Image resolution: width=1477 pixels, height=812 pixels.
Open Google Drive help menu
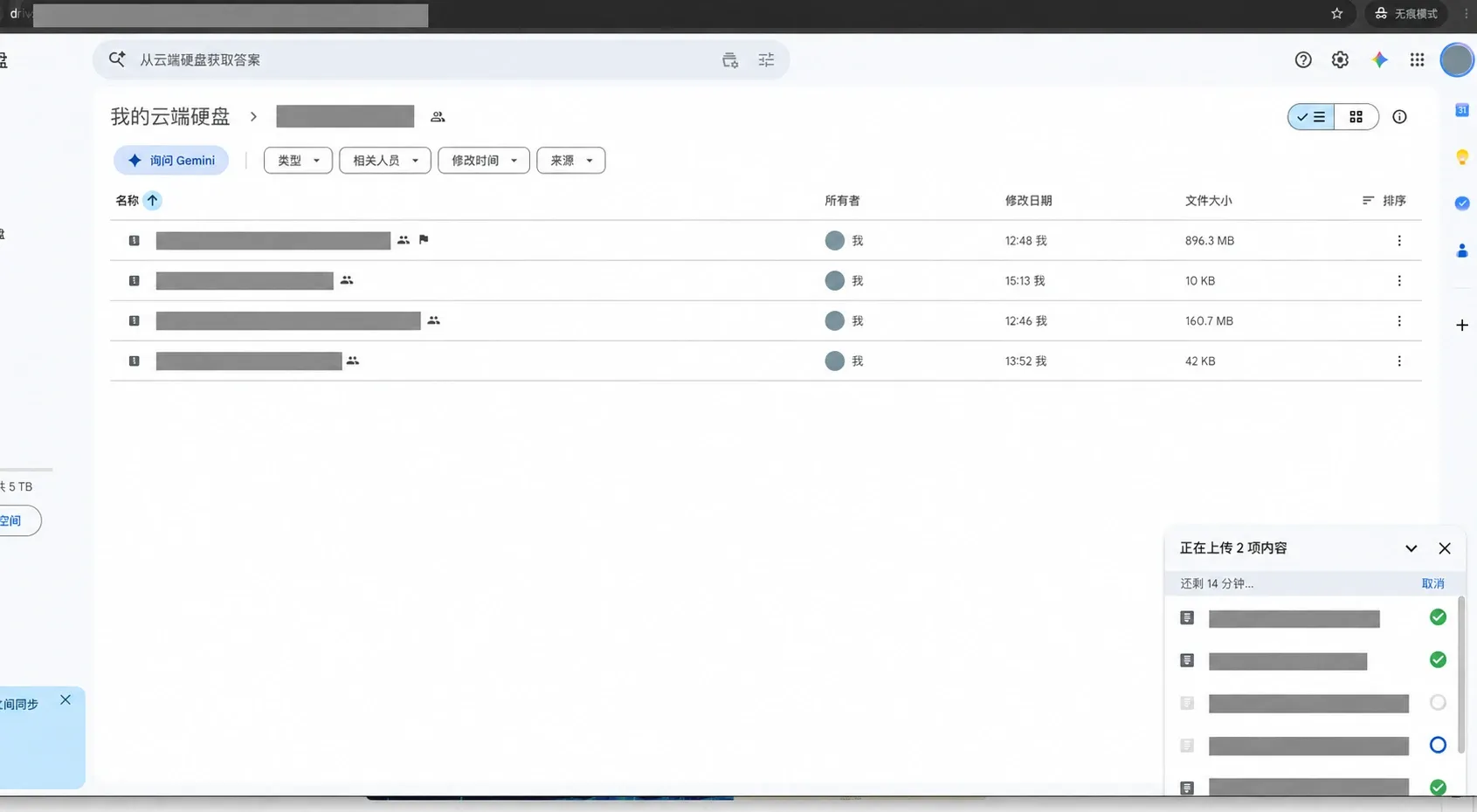1303,59
